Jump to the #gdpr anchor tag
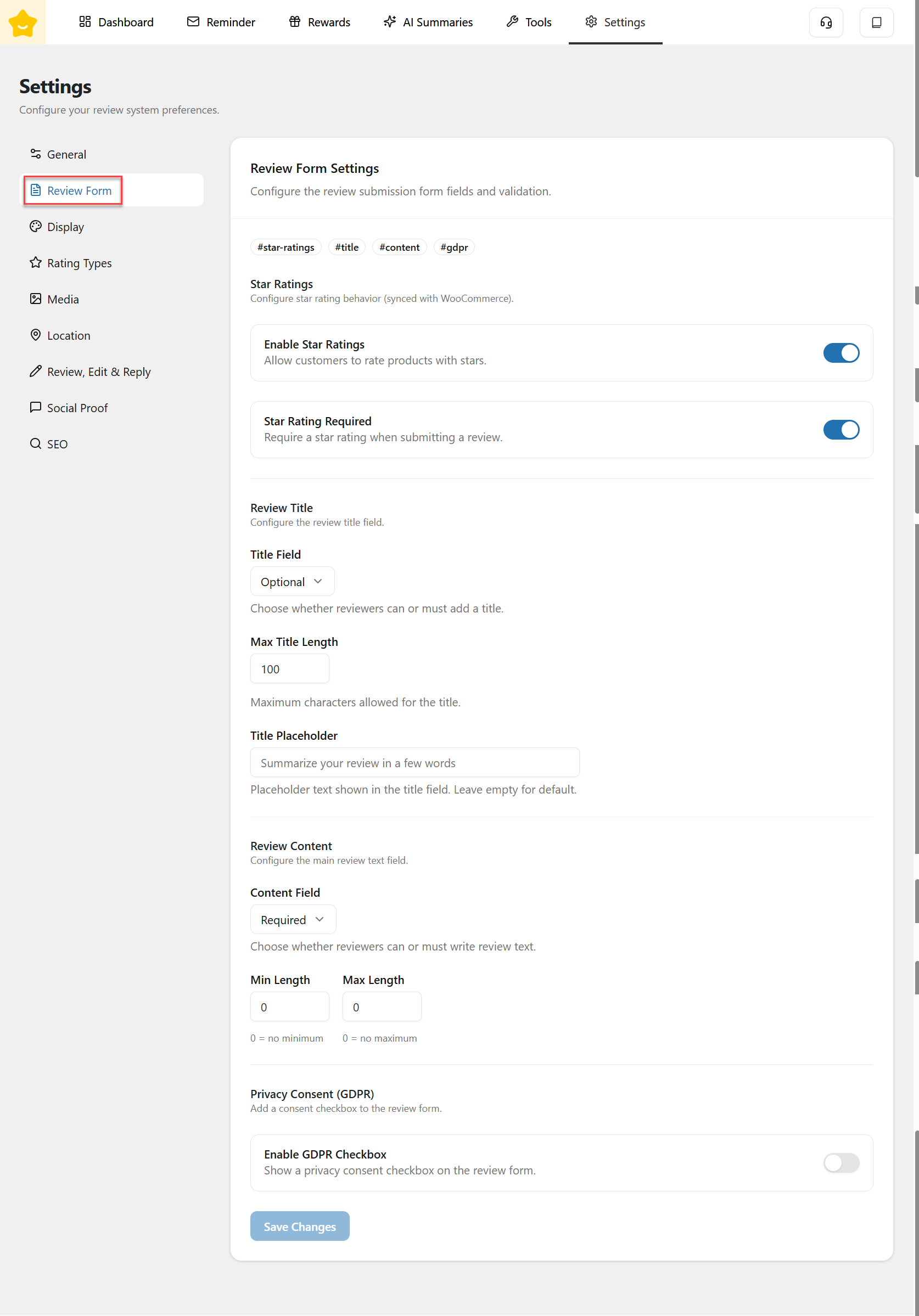 (x=453, y=247)
